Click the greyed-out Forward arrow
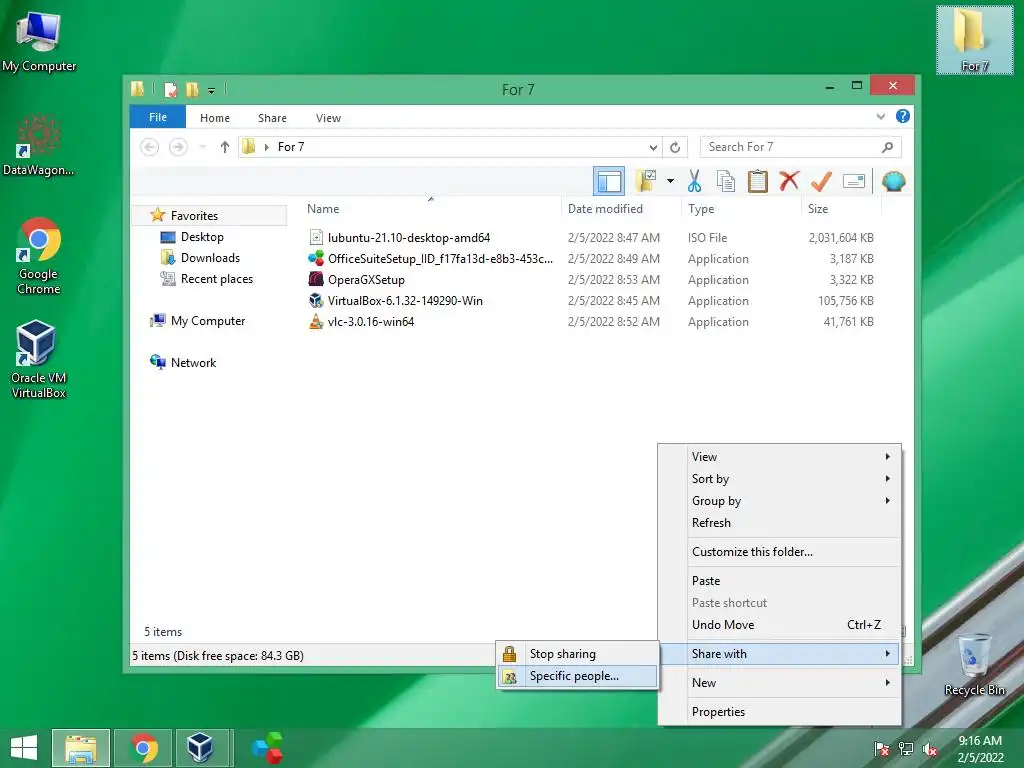Image resolution: width=1024 pixels, height=768 pixels. point(178,147)
